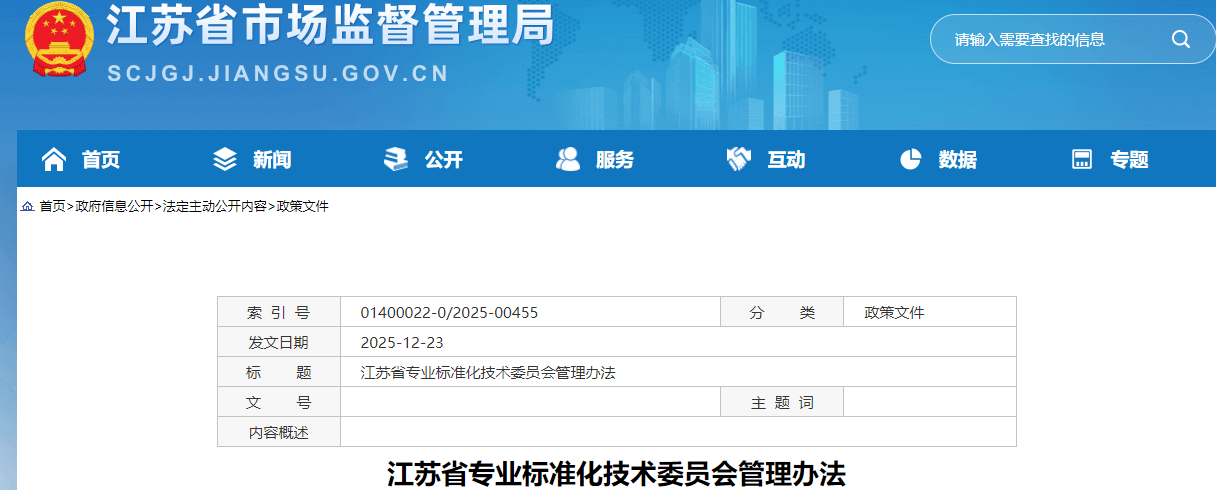The height and width of the screenshot is (490, 1216).
Task: Go to 政策文件 breadcrumb link
Action: [303, 206]
